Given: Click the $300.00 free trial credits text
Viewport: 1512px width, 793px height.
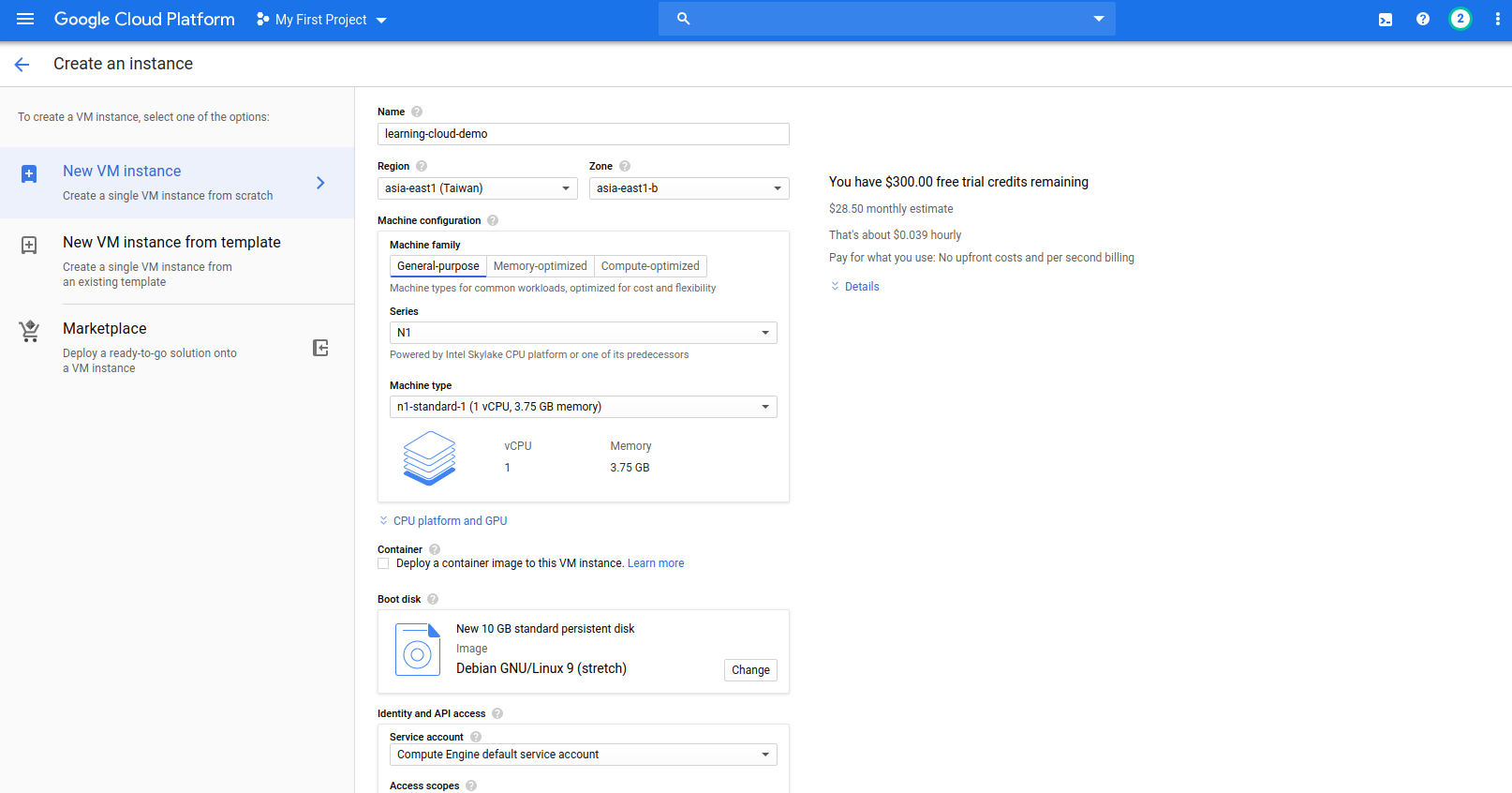Looking at the screenshot, I should 958,182.
